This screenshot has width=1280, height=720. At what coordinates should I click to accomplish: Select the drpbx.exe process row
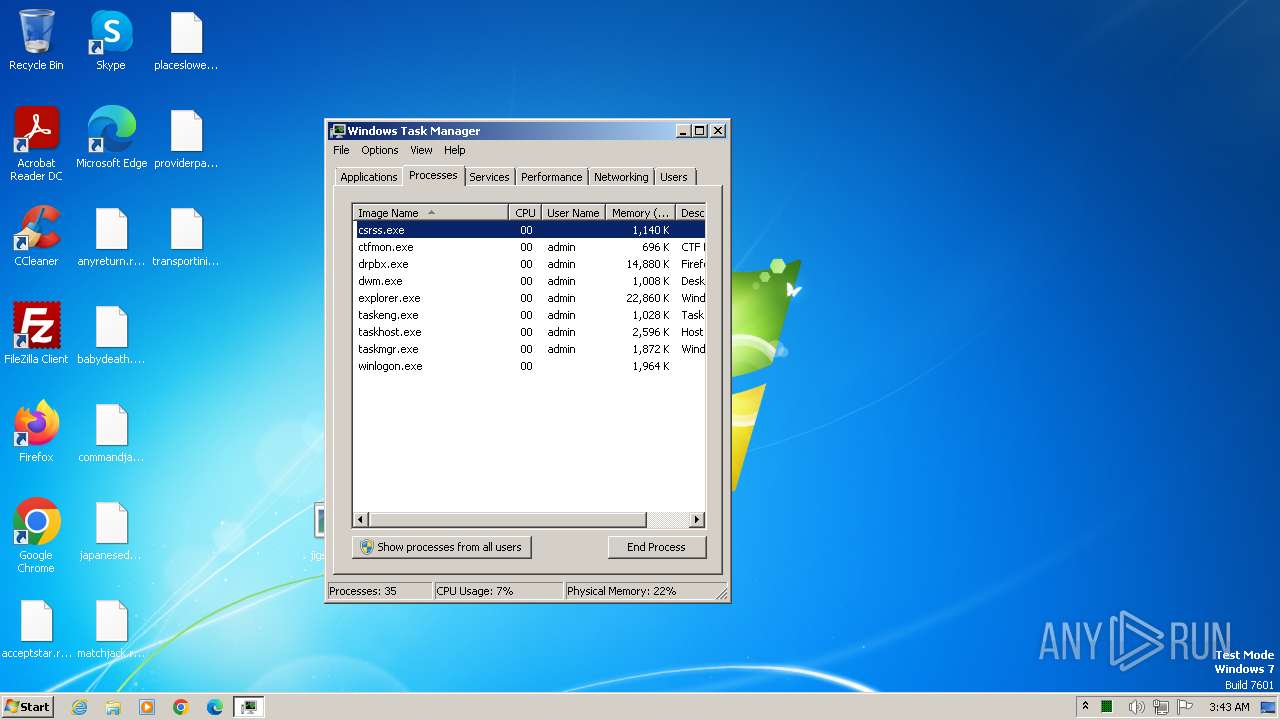(x=529, y=264)
